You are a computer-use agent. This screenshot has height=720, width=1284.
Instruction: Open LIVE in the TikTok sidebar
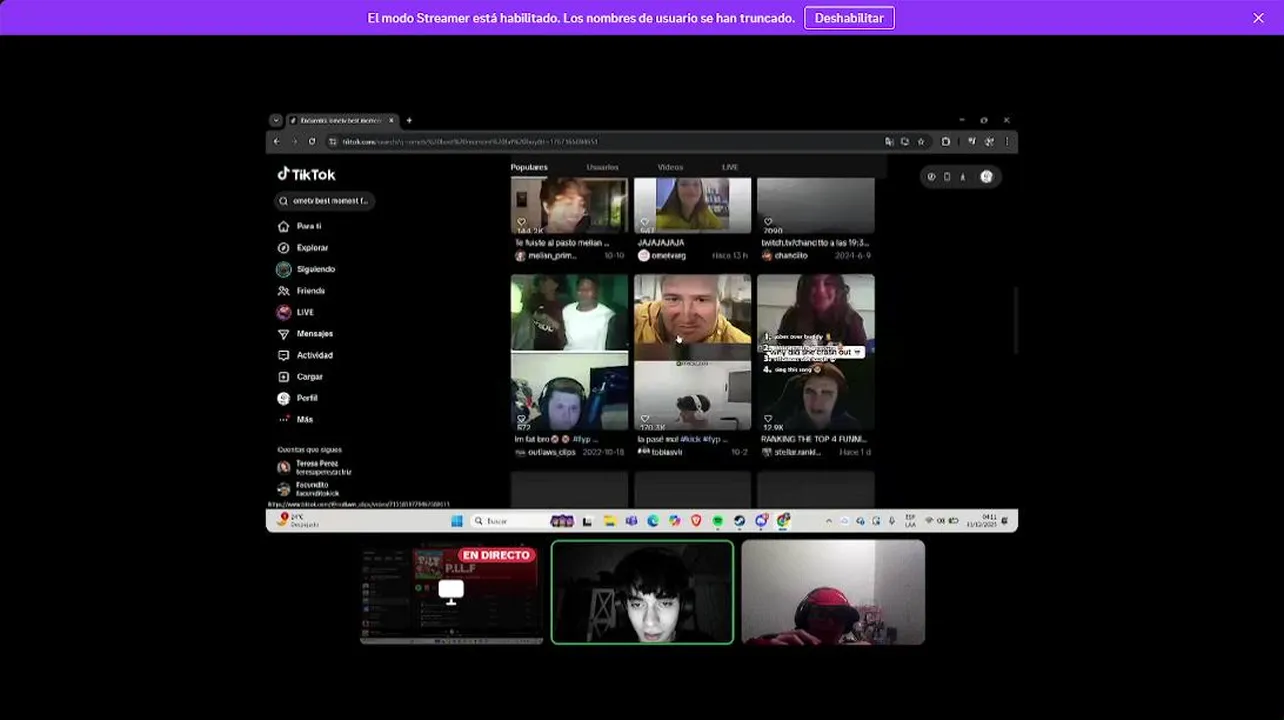point(296,312)
